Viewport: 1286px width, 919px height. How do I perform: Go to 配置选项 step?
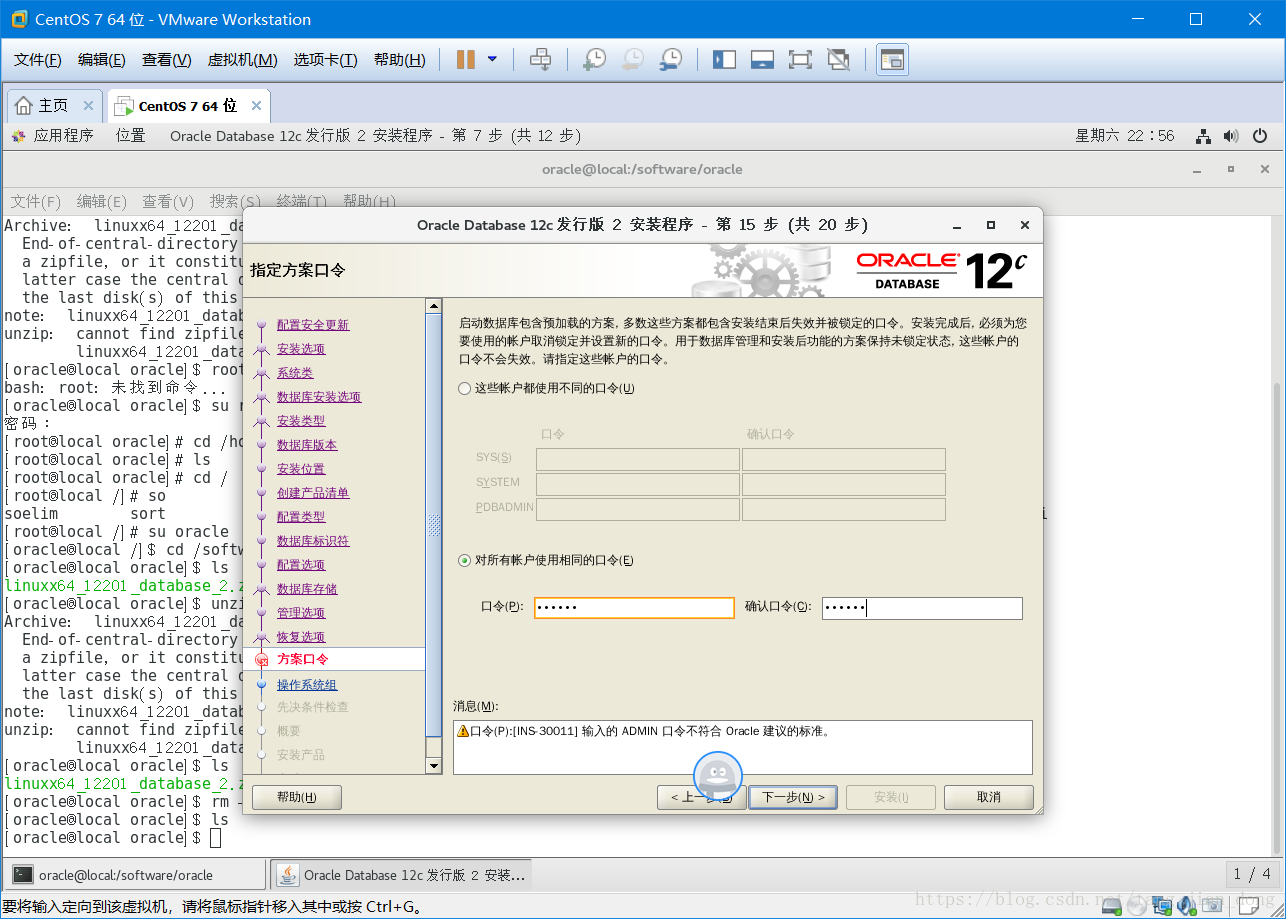pyautogui.click(x=301, y=565)
